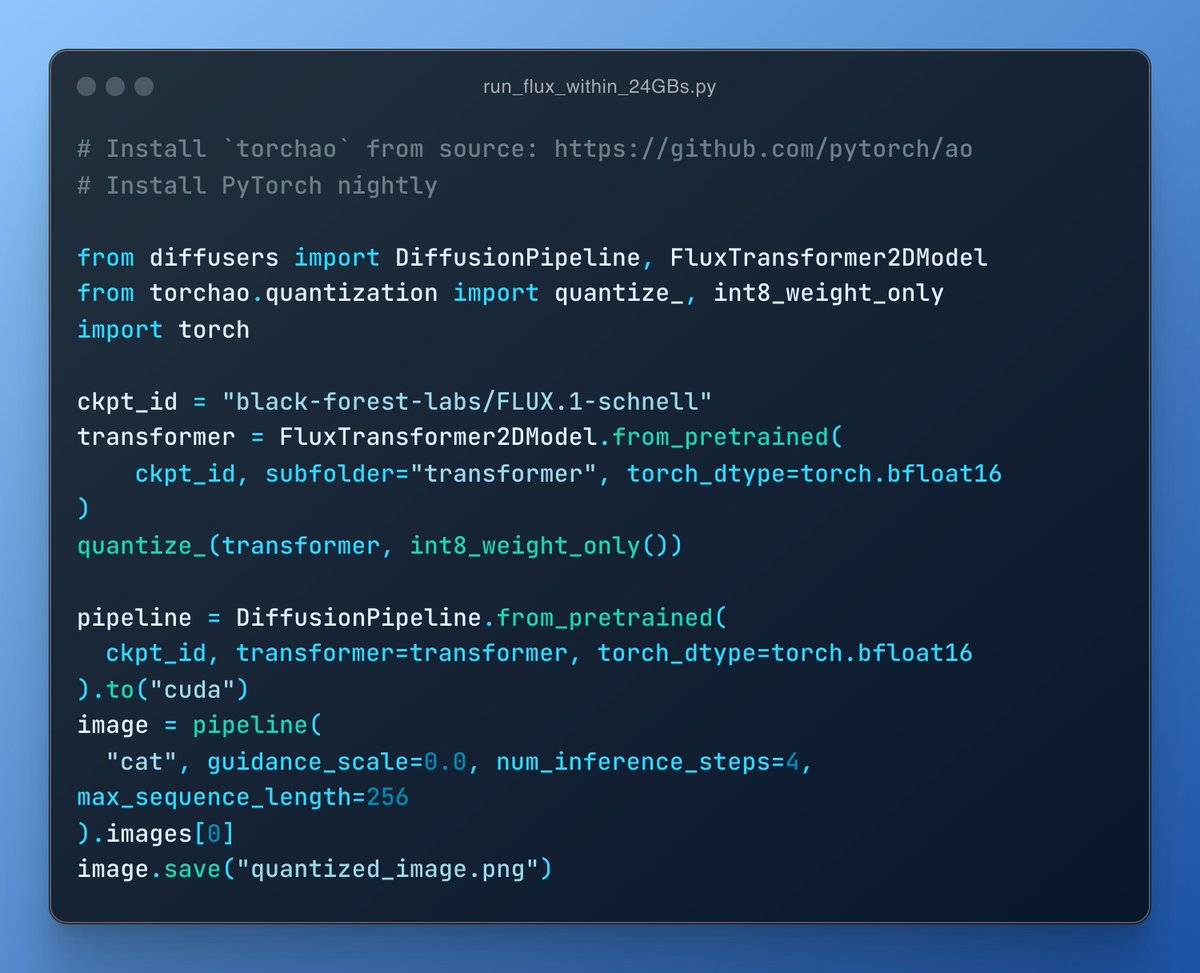Click the quantize_(transformer, int8_weight_only()) call
Image resolution: width=1200 pixels, height=973 pixels.
pos(380,546)
